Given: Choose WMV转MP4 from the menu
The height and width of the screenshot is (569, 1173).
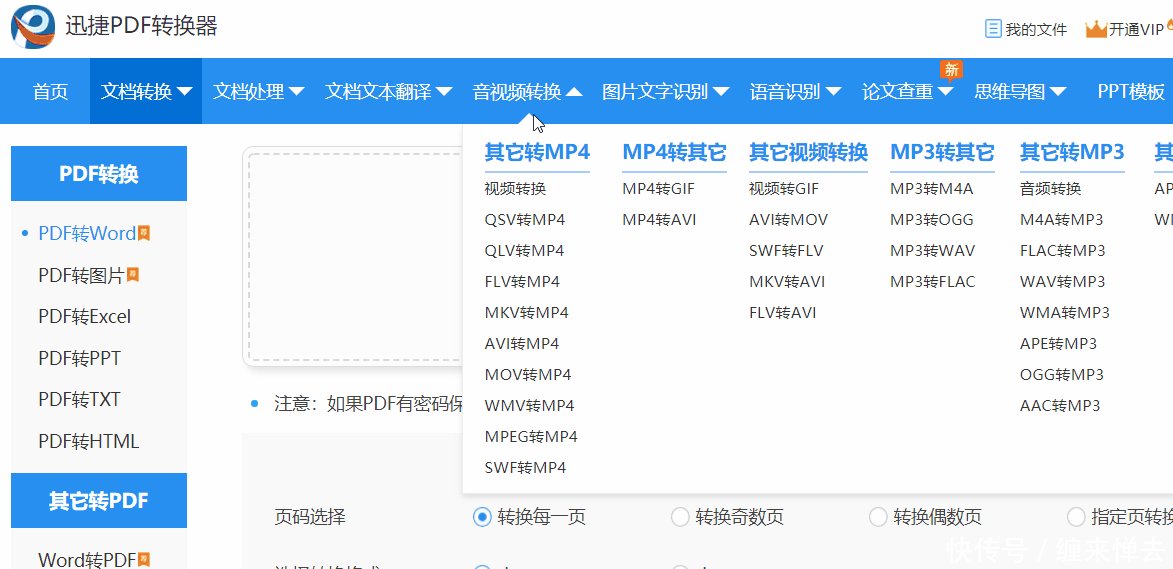Looking at the screenshot, I should pos(529,406).
